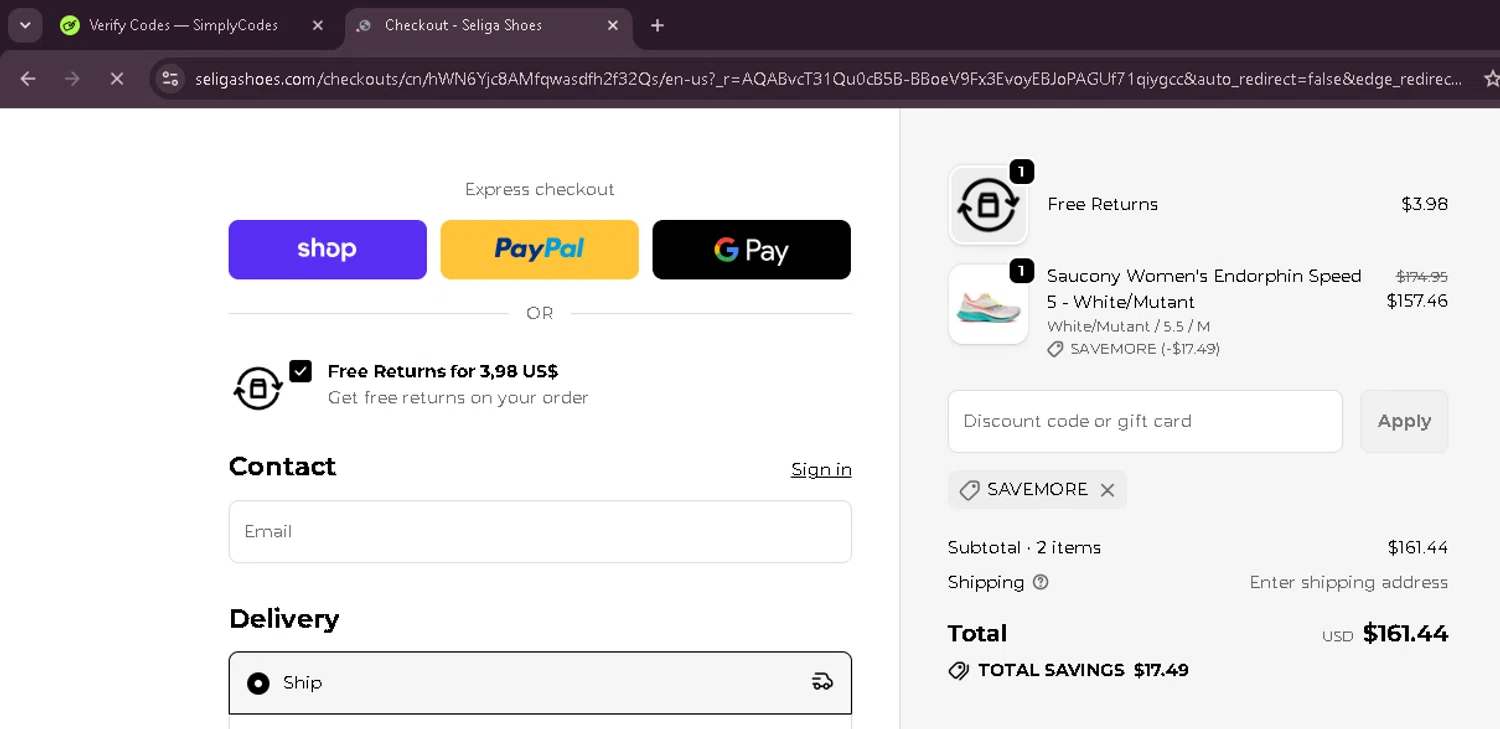Click Free Returns product thumbnail
Viewport: 1500px width, 729px height.
[988, 204]
